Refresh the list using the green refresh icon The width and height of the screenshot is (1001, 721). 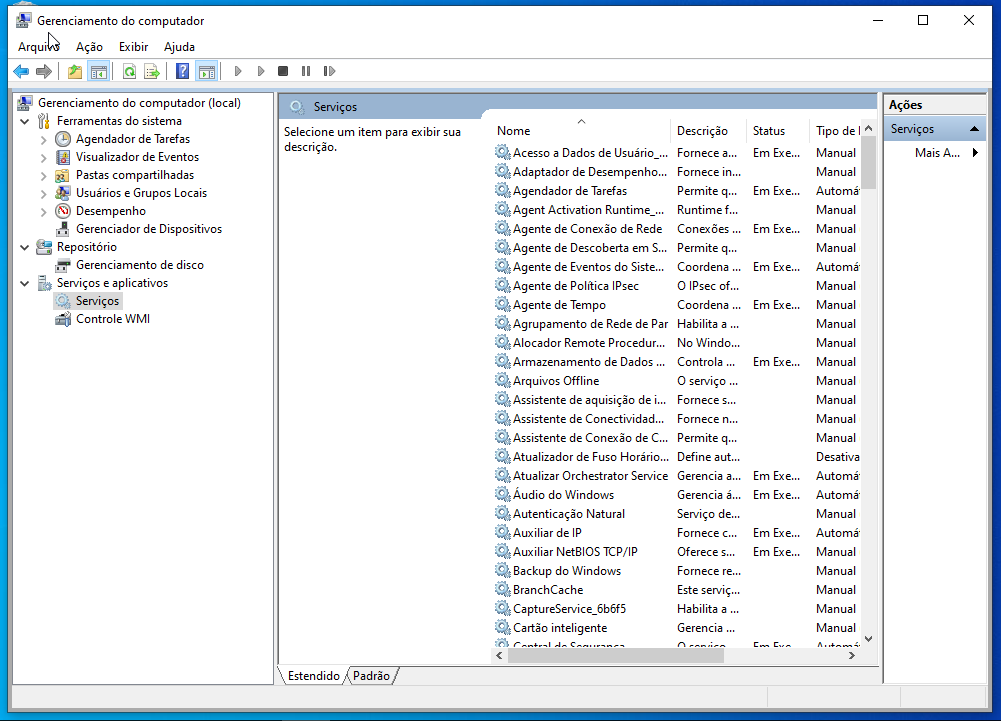coord(129,71)
